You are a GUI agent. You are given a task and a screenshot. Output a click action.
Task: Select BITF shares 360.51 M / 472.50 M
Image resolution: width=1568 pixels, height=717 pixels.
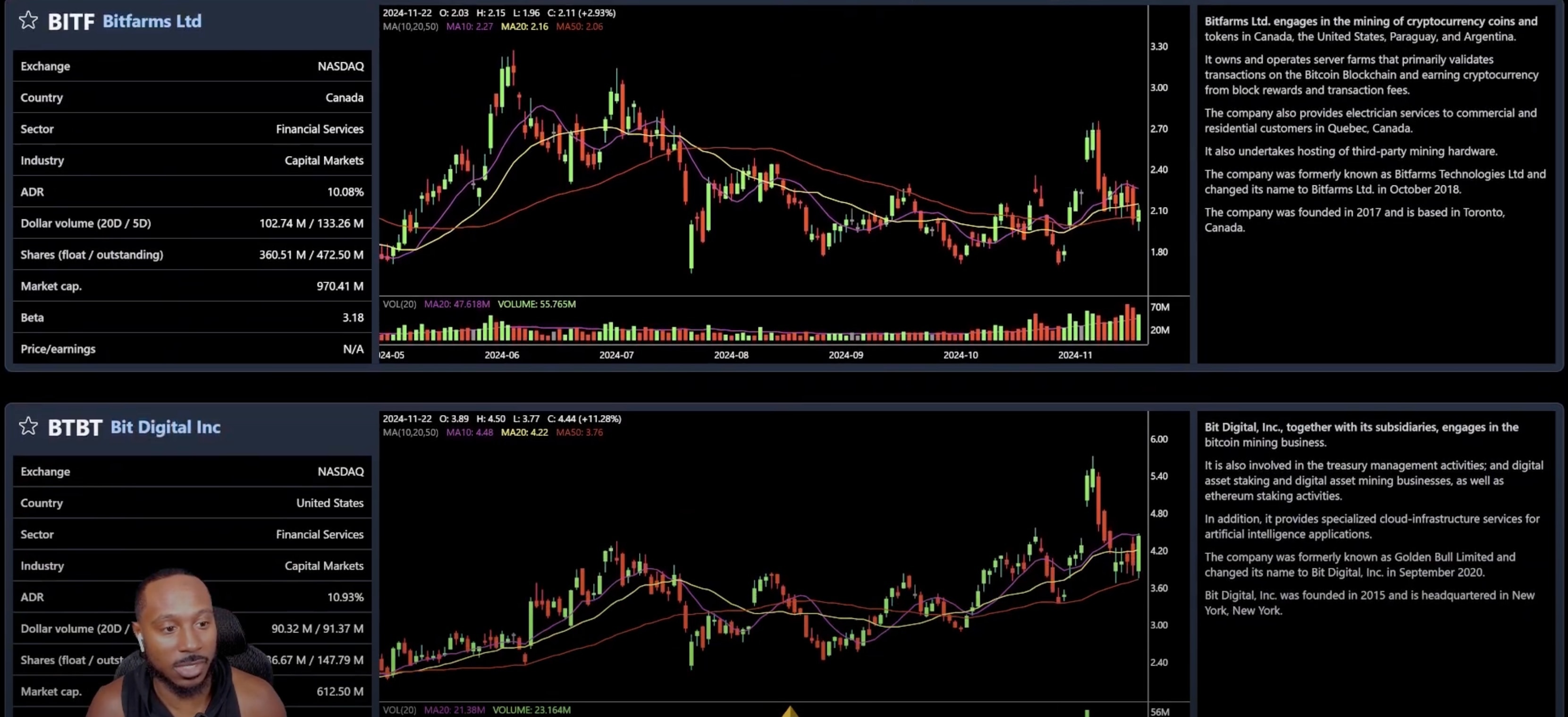coord(311,255)
